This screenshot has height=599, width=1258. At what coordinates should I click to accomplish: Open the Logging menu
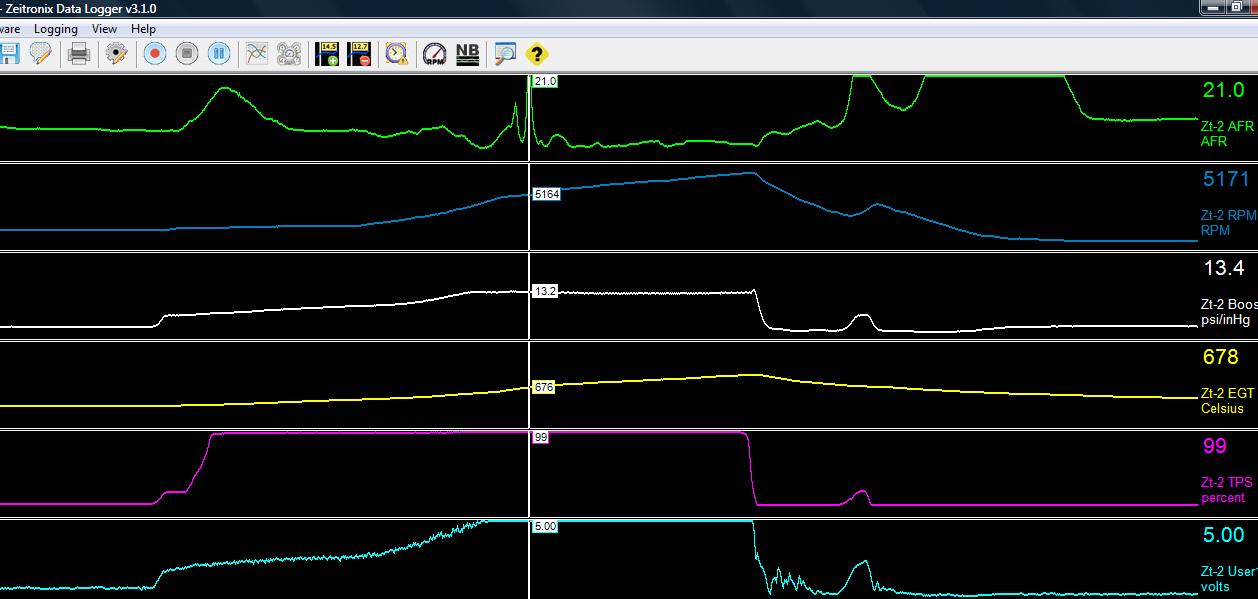tap(56, 29)
